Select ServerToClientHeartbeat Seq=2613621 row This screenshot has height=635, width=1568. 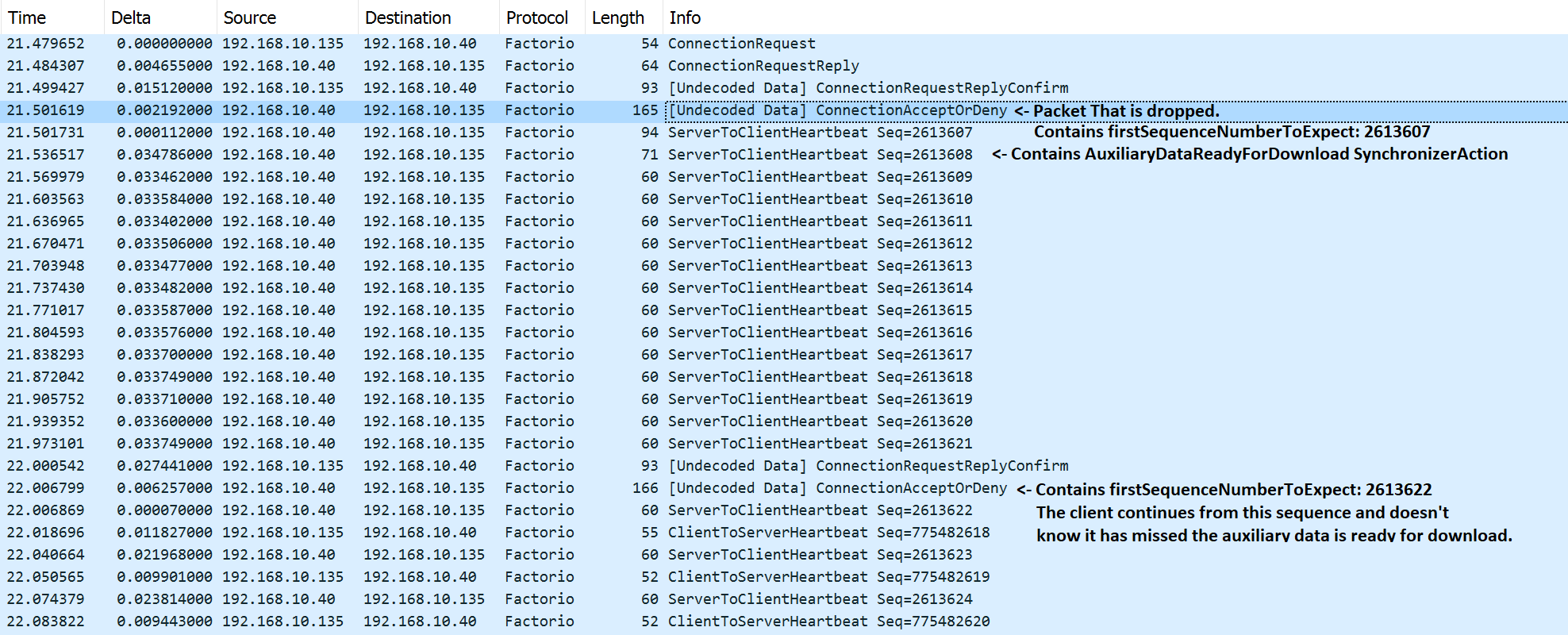coord(819,444)
